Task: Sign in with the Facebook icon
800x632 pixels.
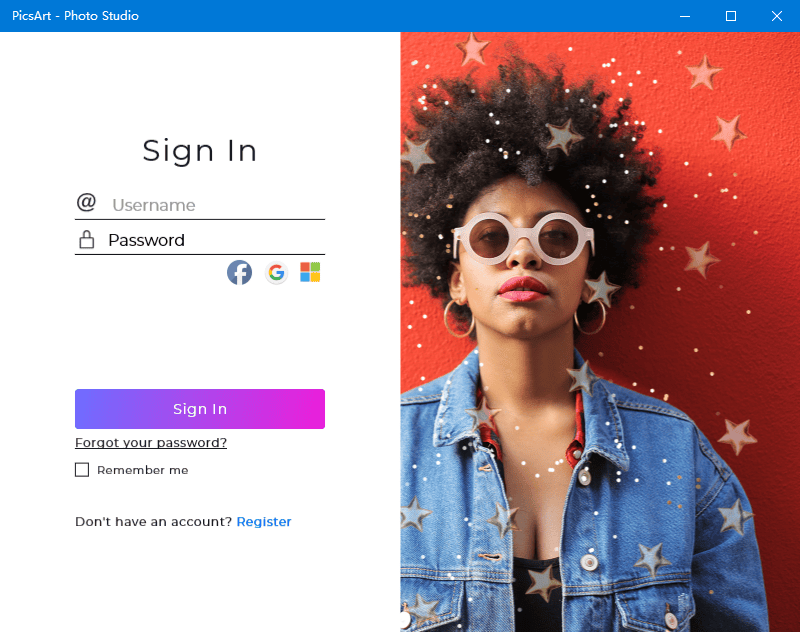Action: click(239, 272)
